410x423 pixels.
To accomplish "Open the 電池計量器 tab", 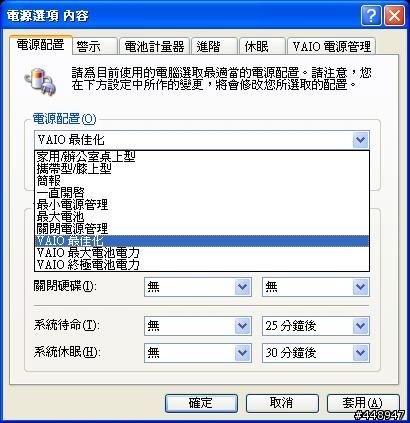I will click(x=154, y=46).
